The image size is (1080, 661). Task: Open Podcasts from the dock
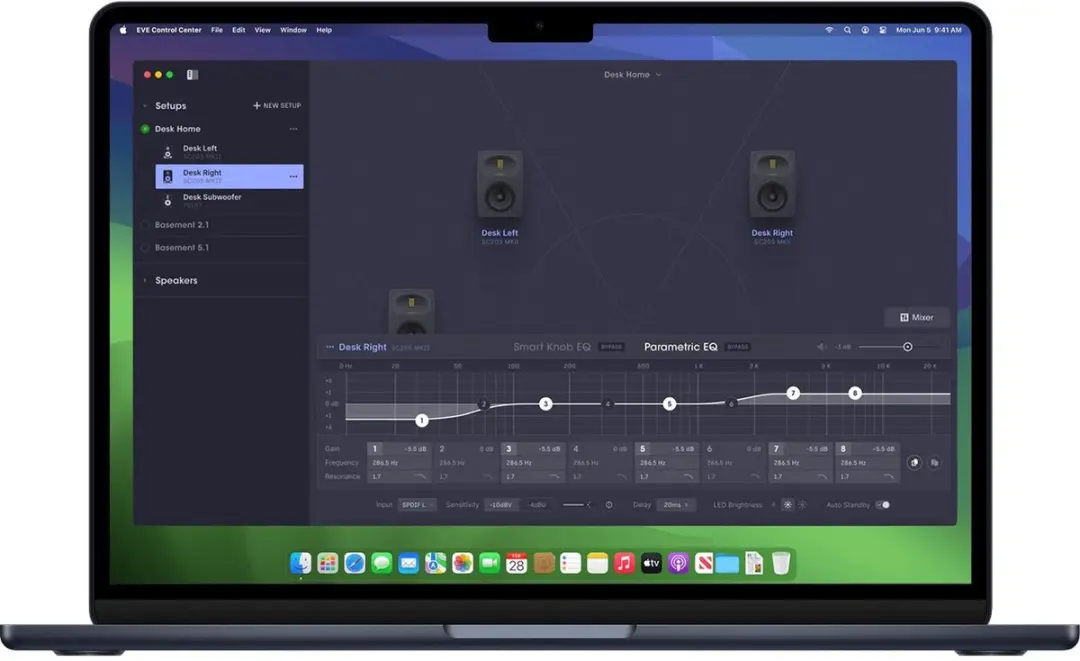pyautogui.click(x=678, y=563)
